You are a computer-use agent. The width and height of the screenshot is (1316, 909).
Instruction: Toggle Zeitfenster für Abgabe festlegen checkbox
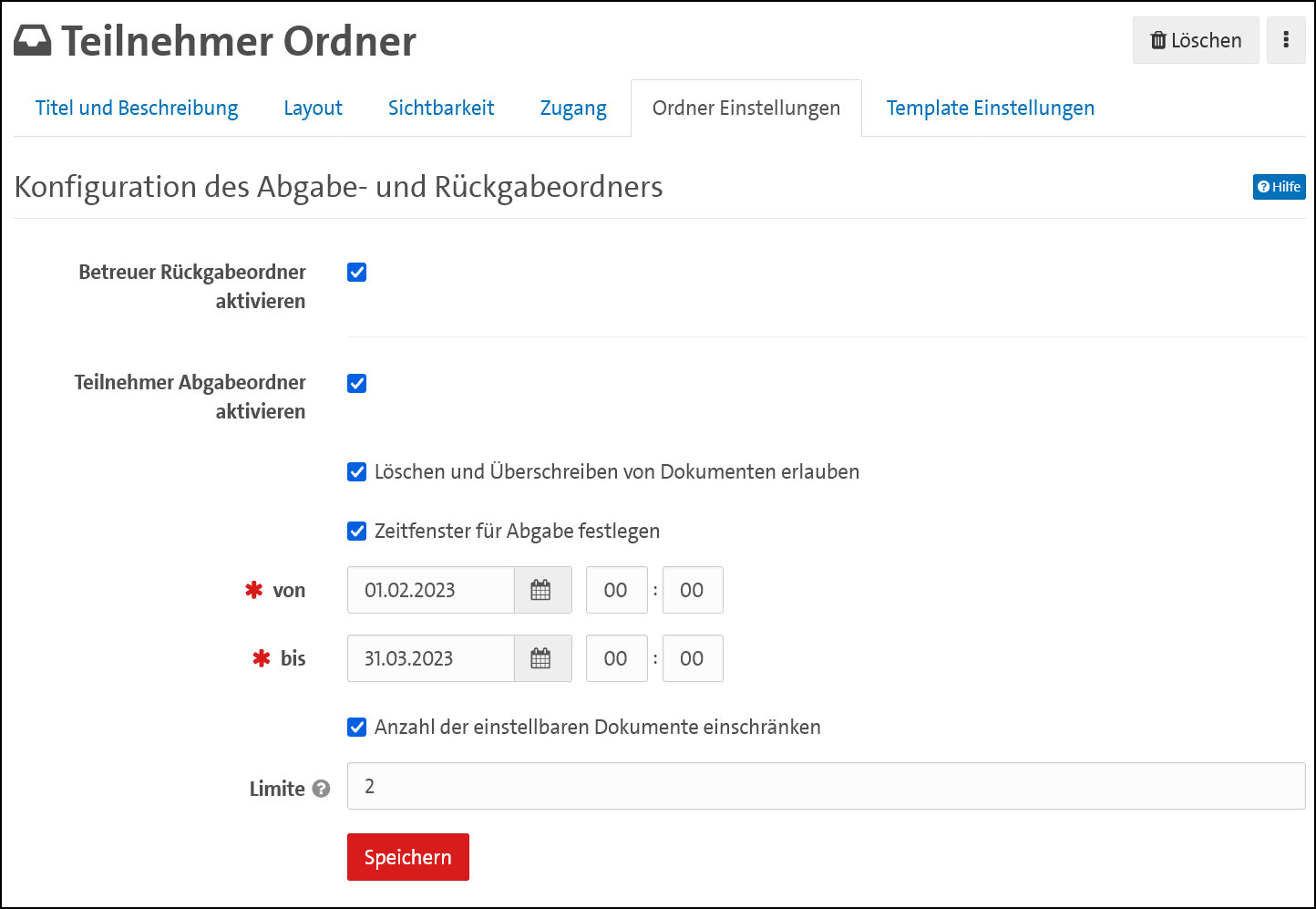pyautogui.click(x=357, y=532)
